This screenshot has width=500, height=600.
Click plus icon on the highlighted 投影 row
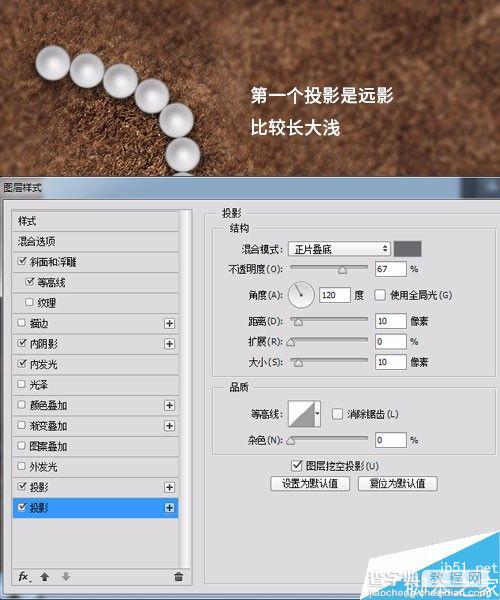pyautogui.click(x=169, y=508)
